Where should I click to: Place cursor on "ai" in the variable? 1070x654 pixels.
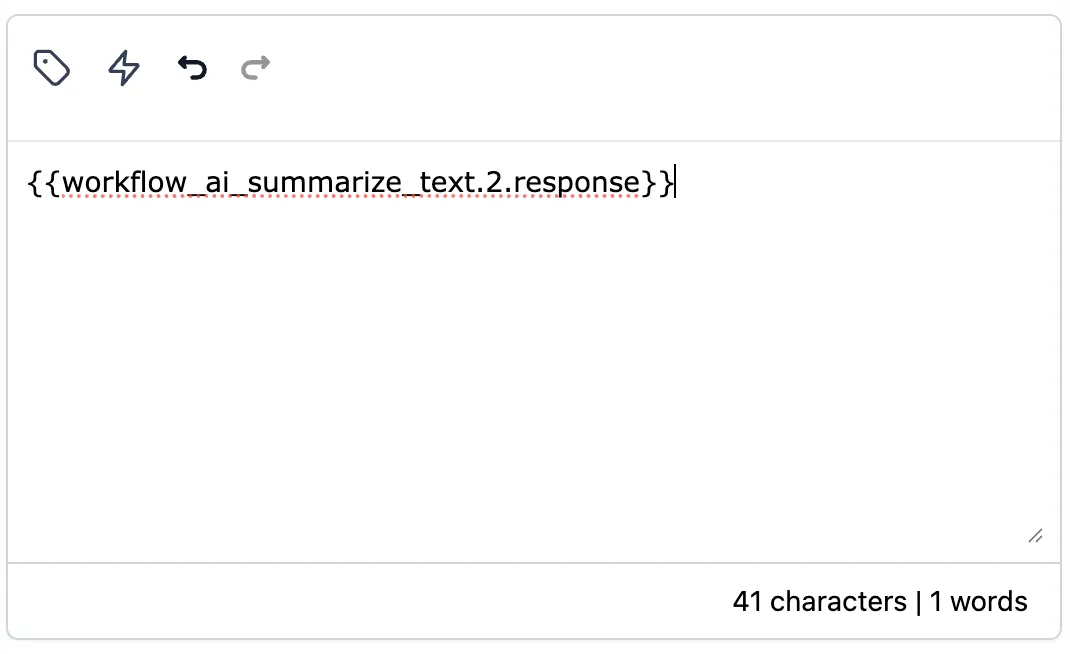tap(217, 182)
